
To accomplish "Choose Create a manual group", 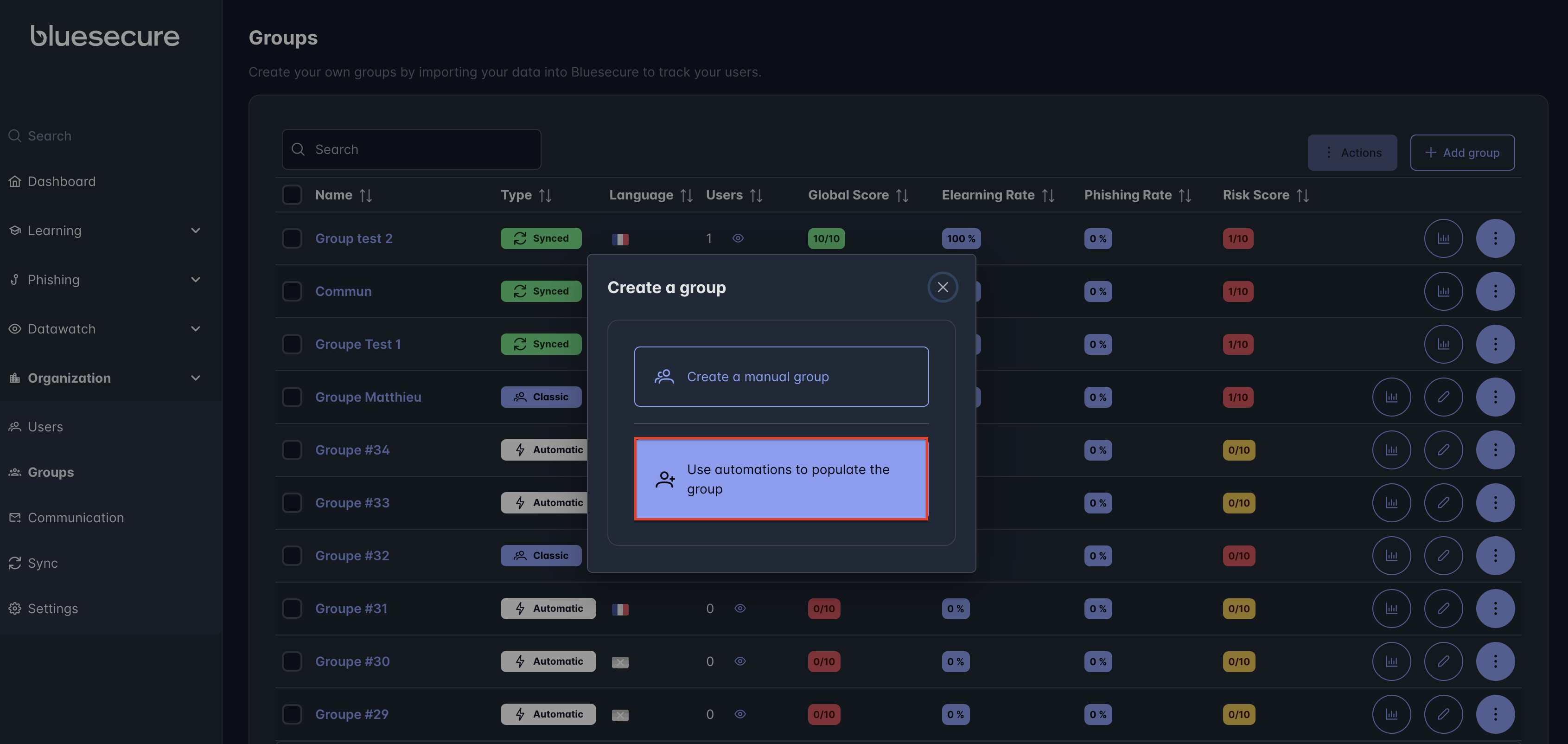I will point(781,377).
